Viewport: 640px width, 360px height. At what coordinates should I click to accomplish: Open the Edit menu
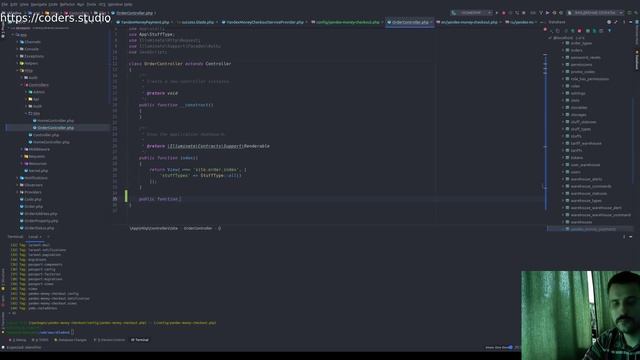click(13, 4)
